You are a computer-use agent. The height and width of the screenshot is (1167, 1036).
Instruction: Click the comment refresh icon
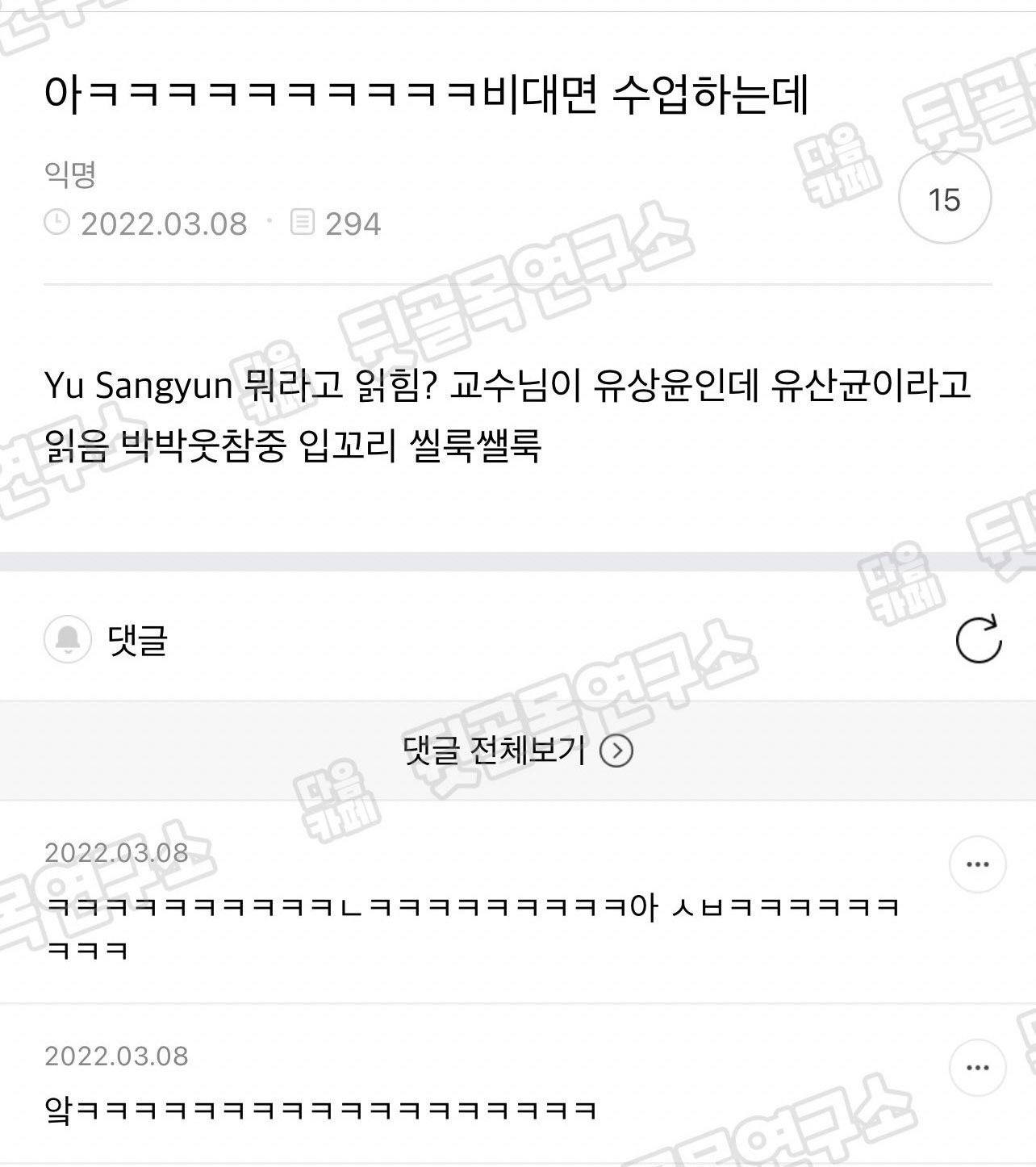point(978,639)
